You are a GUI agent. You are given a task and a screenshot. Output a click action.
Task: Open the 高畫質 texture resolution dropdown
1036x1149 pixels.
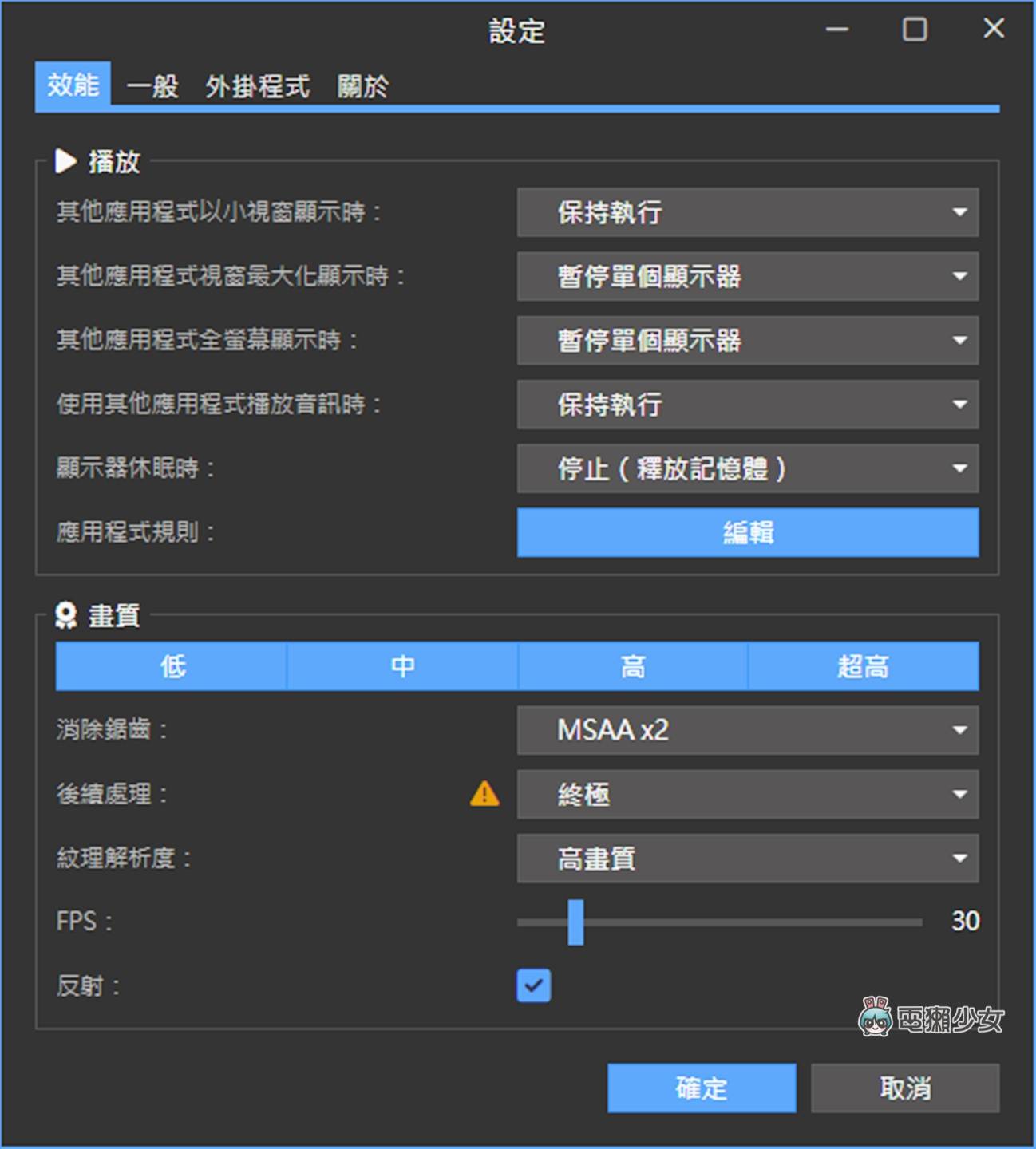click(x=748, y=859)
